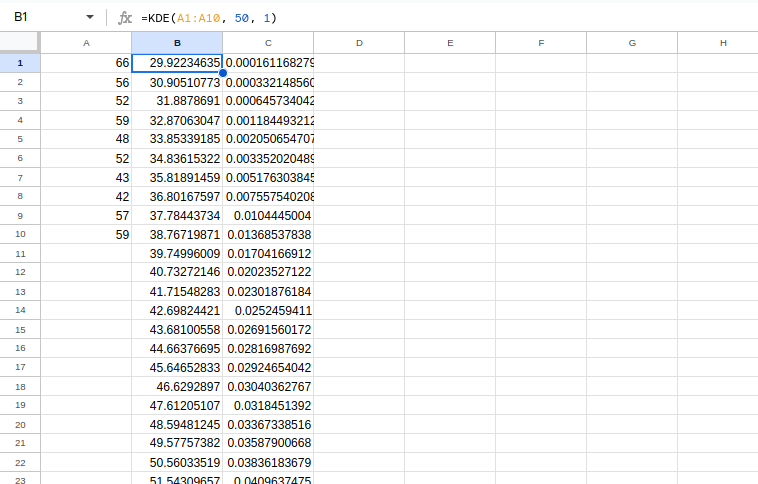The width and height of the screenshot is (758, 484).
Task: Select row 1 header
Action: [20, 63]
